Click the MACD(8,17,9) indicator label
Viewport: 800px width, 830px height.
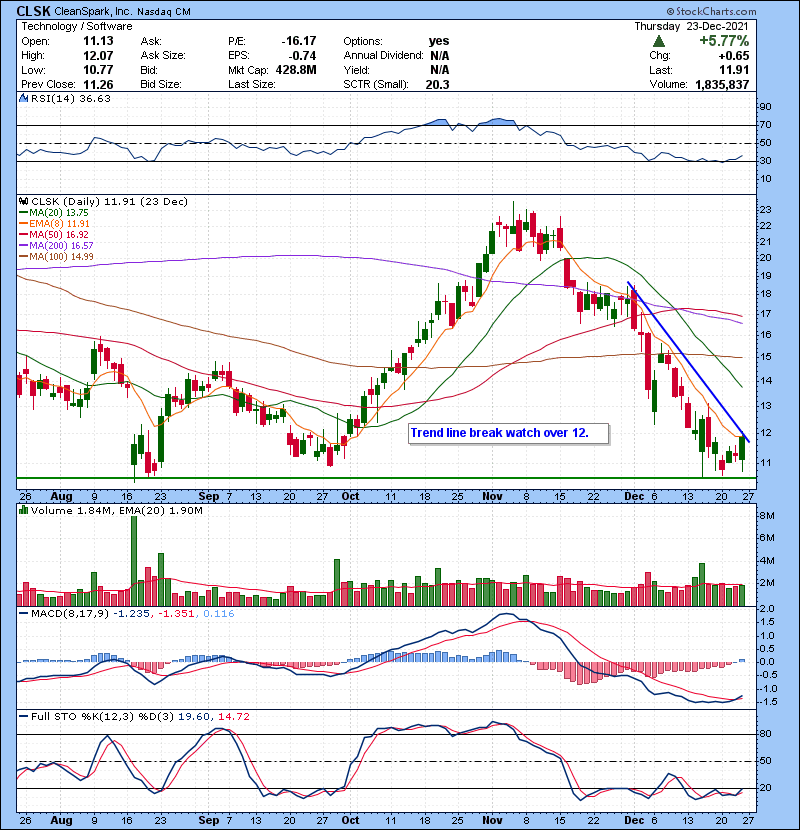click(69, 614)
